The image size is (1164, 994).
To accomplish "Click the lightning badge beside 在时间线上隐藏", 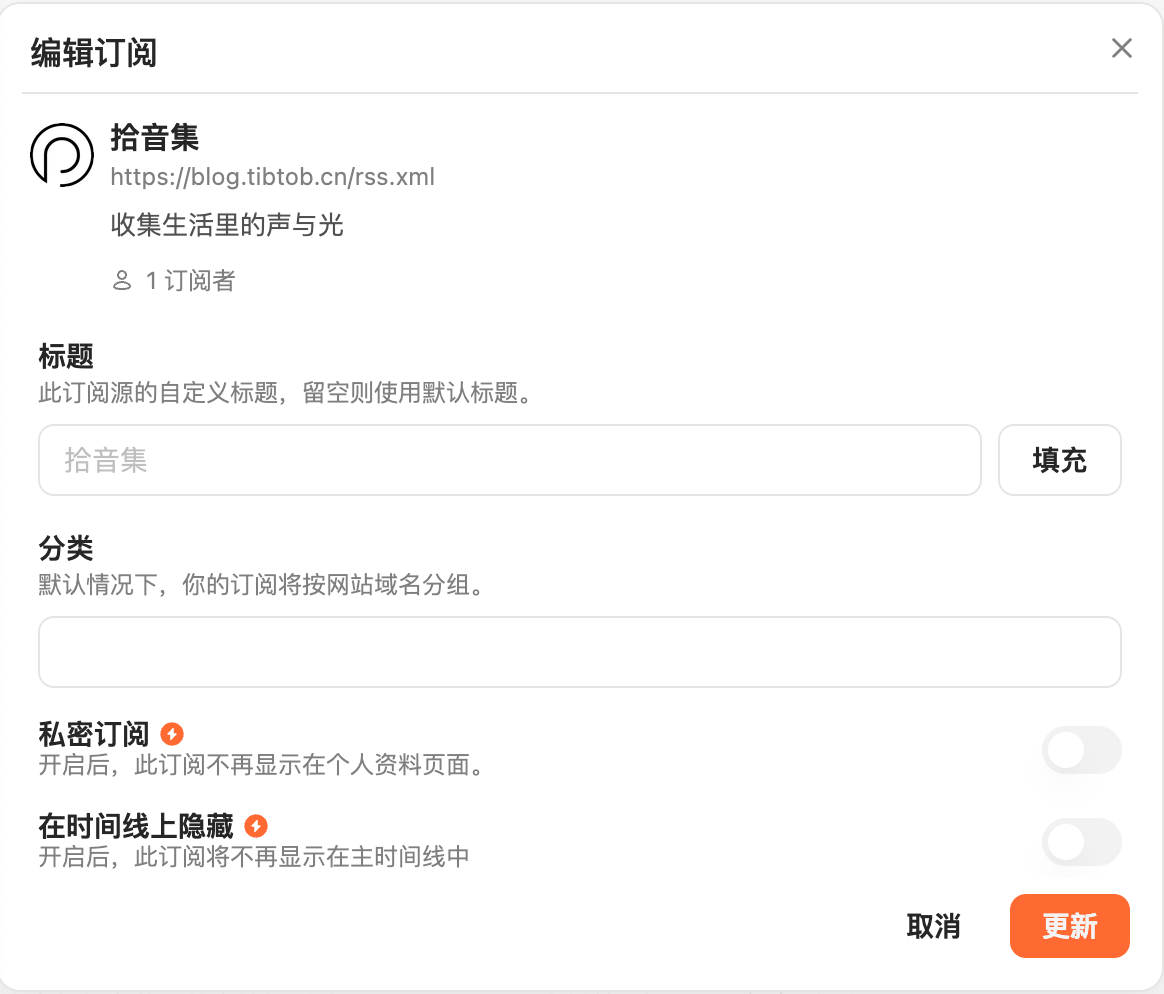I will pos(256,826).
